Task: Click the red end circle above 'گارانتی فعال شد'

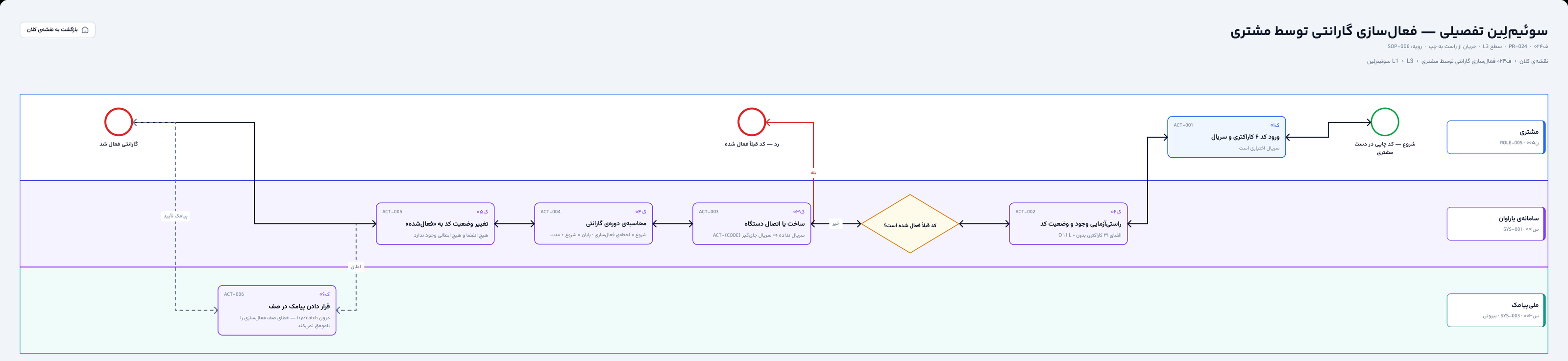Action: point(119,122)
